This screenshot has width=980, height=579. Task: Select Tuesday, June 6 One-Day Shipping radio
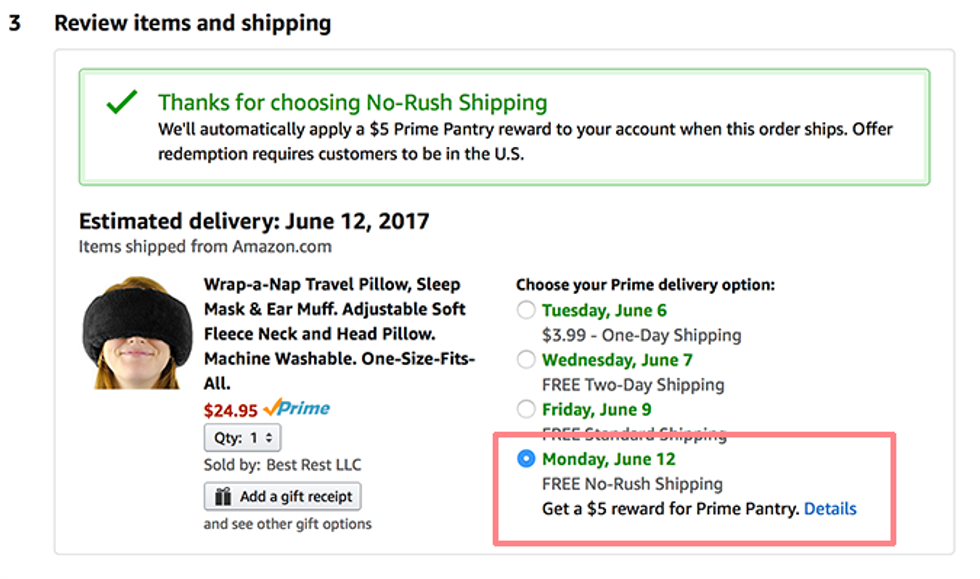click(526, 310)
